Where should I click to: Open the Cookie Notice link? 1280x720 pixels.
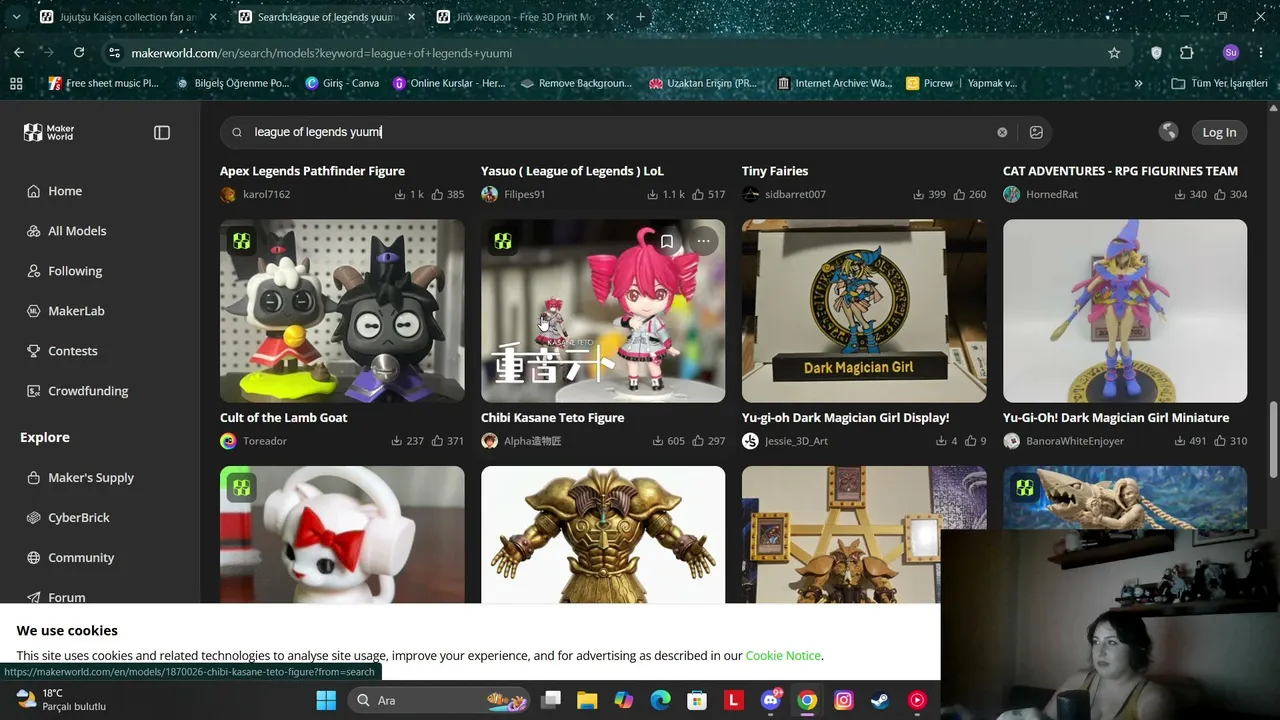pos(783,656)
